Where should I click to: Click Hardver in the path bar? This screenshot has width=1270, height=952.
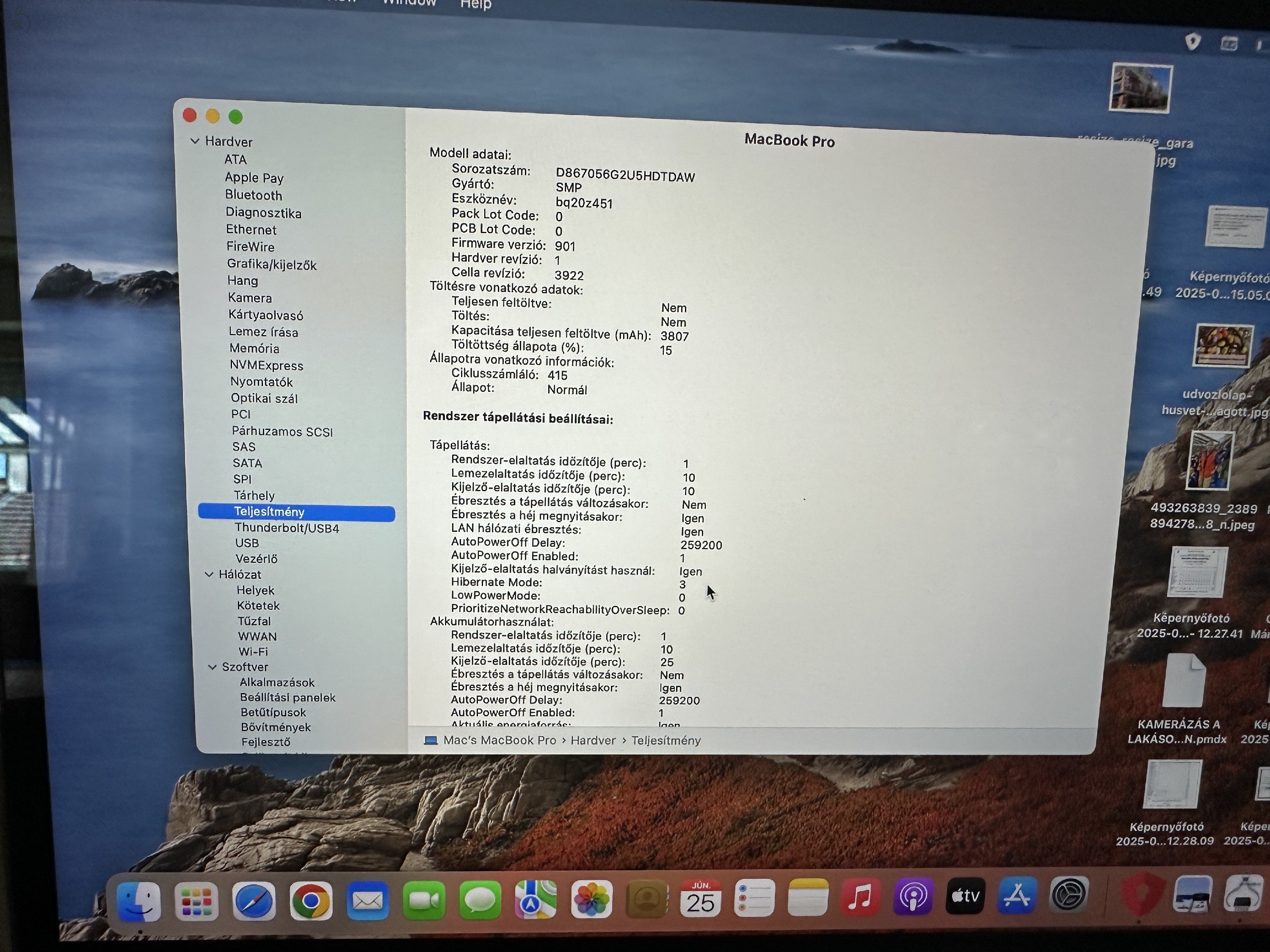(593, 740)
